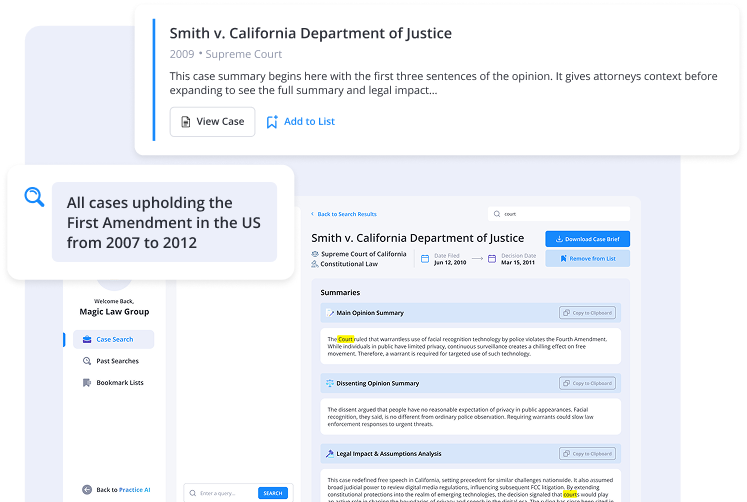
Task: Copy Main Opinion Summary to clipboard
Action: 587,313
